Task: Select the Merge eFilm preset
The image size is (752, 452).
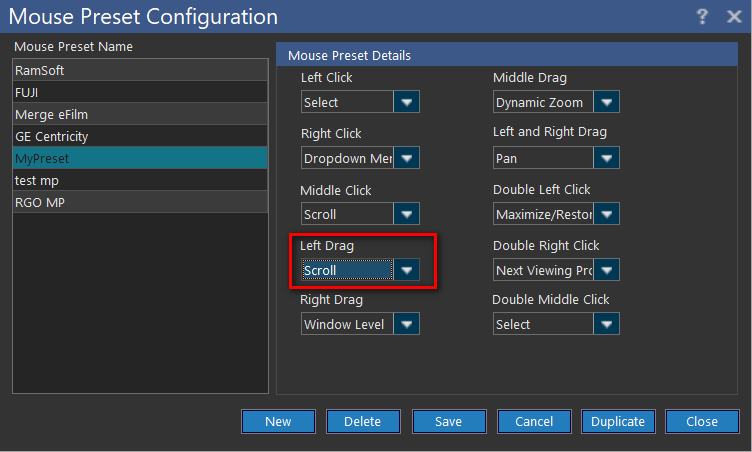Action: (x=140, y=114)
